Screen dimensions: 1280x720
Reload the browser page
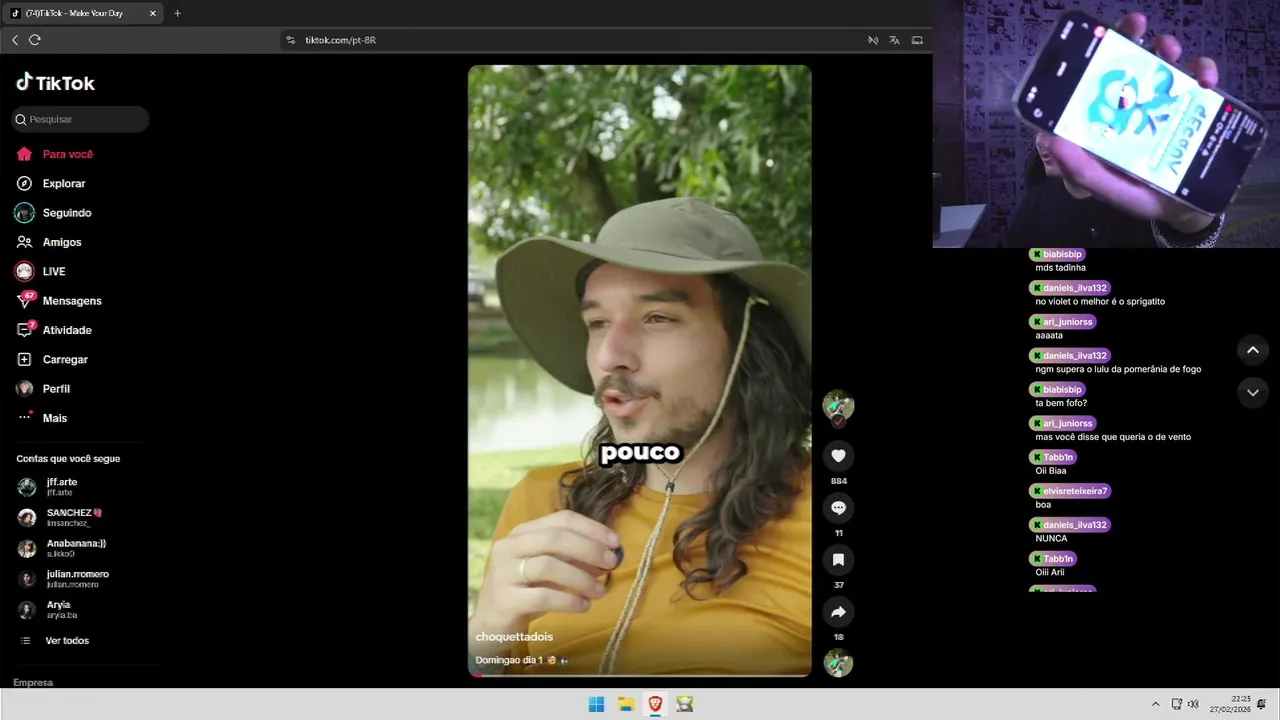point(35,40)
